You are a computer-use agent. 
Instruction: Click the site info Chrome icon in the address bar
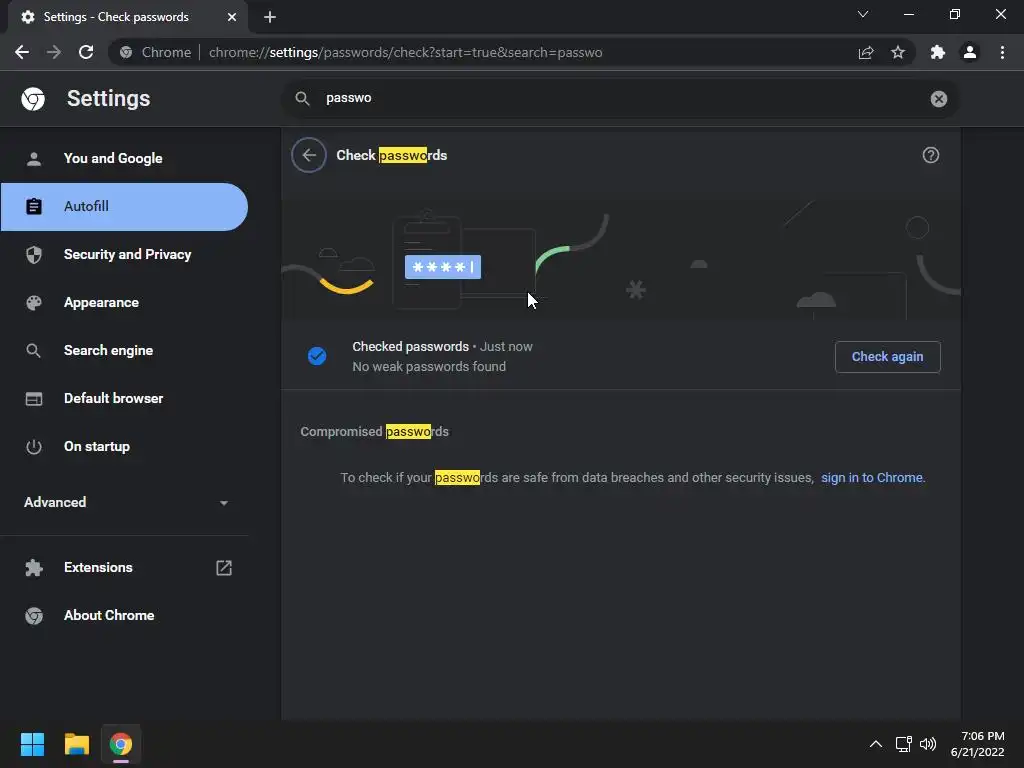point(127,52)
